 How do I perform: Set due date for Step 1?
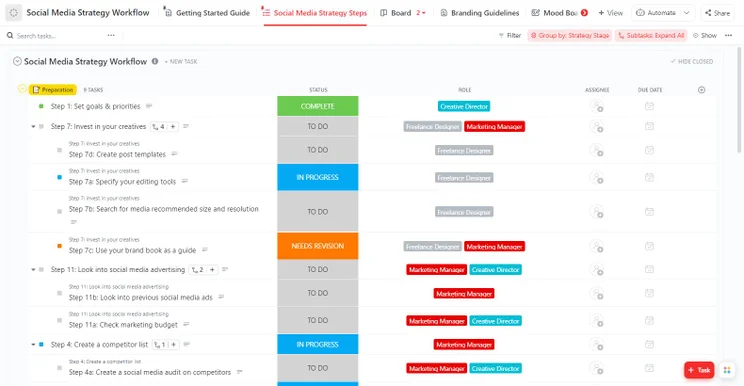coord(649,106)
